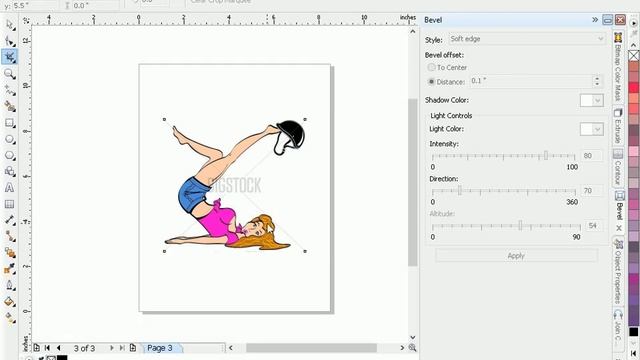The image size is (640, 360).
Task: Select the Pick tool in the toolbox
Action: tap(9, 25)
